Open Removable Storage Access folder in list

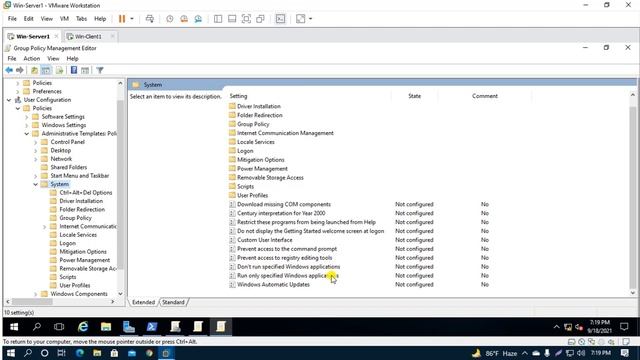coord(270,178)
